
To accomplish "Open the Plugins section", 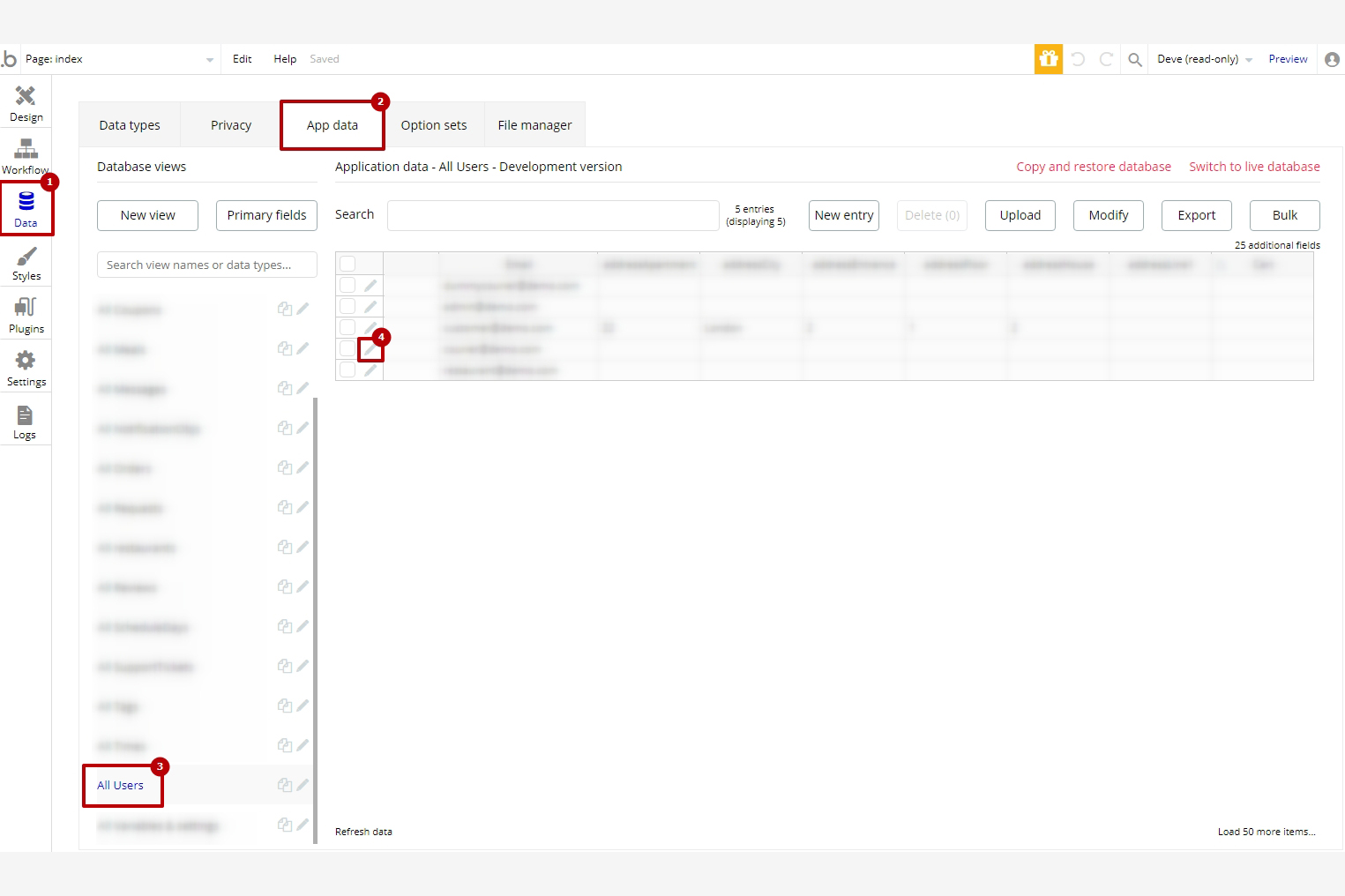I will pos(26,315).
